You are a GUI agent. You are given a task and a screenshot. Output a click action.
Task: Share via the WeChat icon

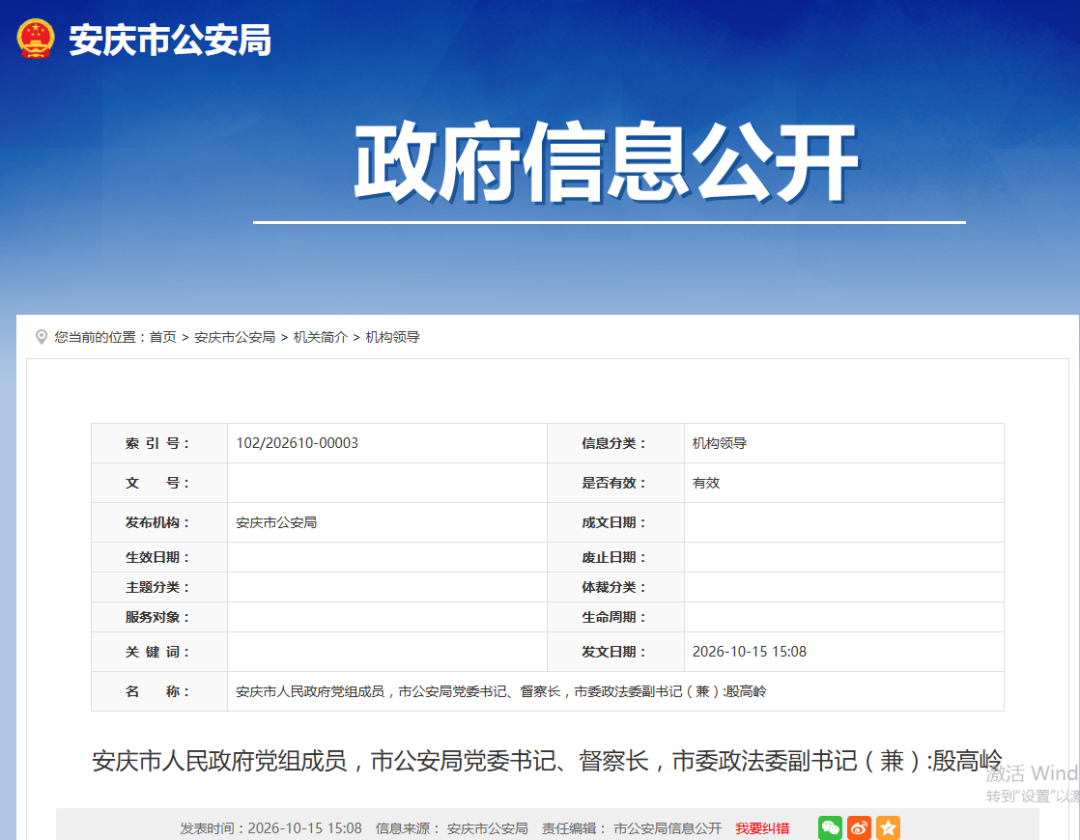(x=830, y=828)
